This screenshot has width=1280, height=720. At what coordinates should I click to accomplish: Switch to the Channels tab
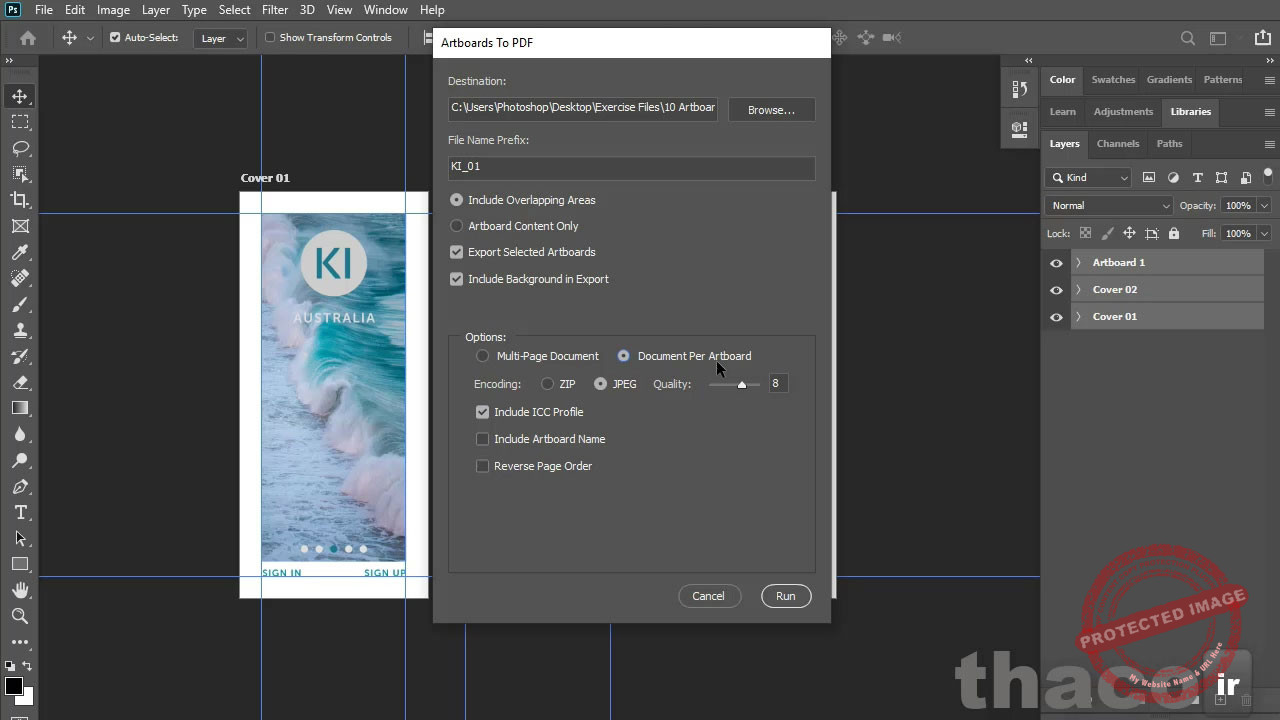coord(1118,143)
